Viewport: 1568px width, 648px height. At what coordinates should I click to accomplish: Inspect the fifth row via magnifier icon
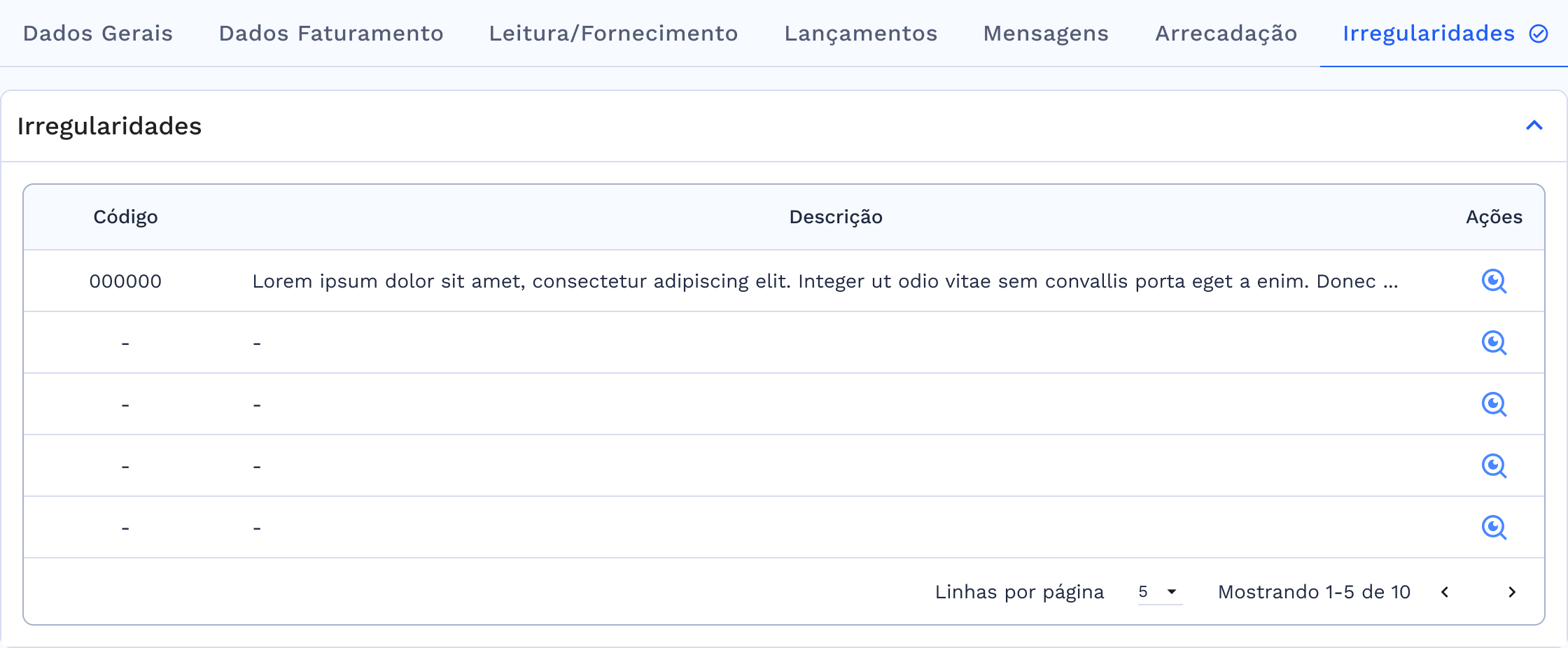tap(1494, 528)
